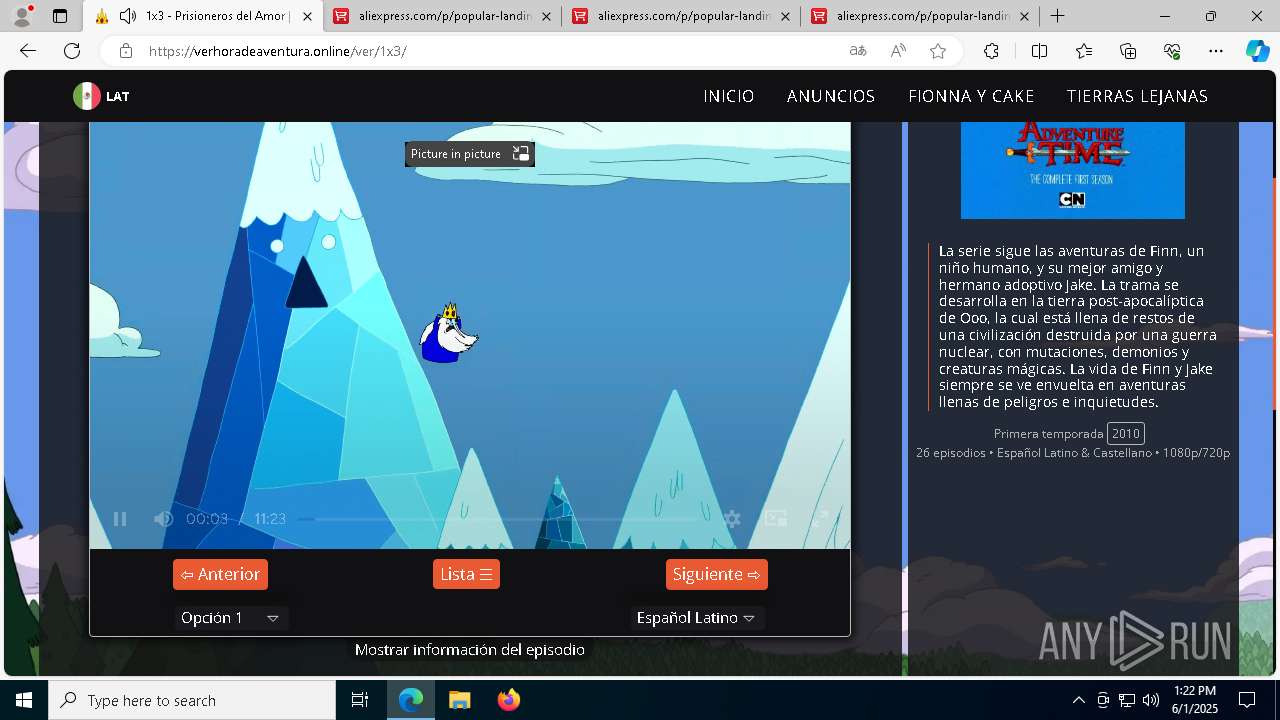This screenshot has width=1280, height=720.
Task: Open a new browser tab
Action: 1057,16
